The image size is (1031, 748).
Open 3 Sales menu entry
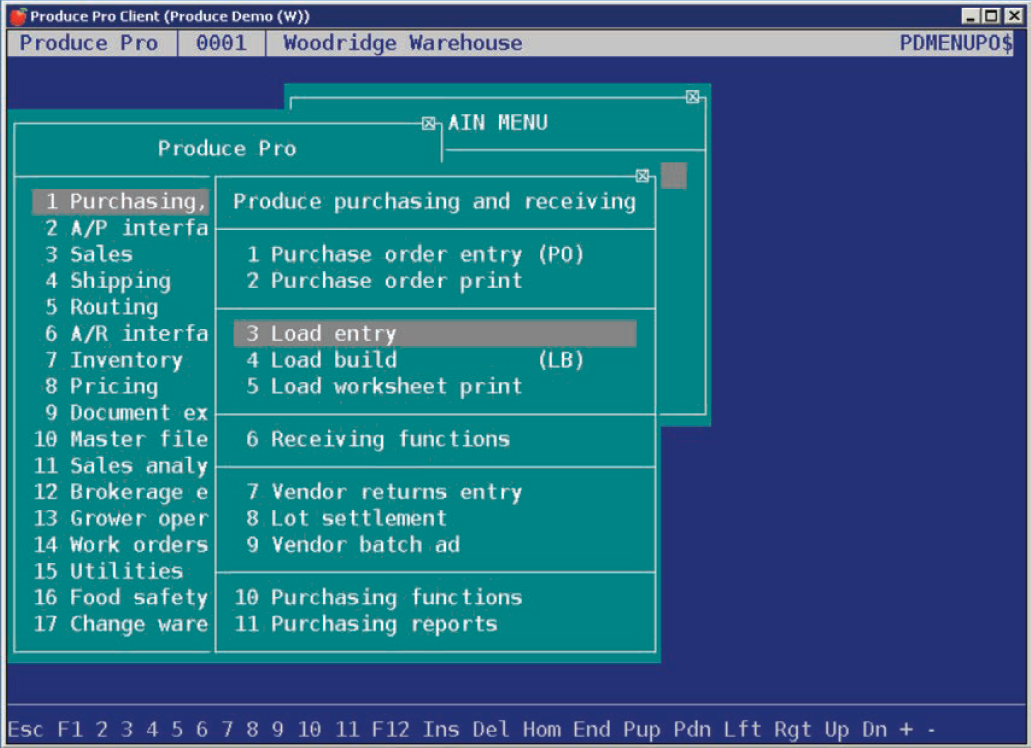pyautogui.click(x=89, y=254)
